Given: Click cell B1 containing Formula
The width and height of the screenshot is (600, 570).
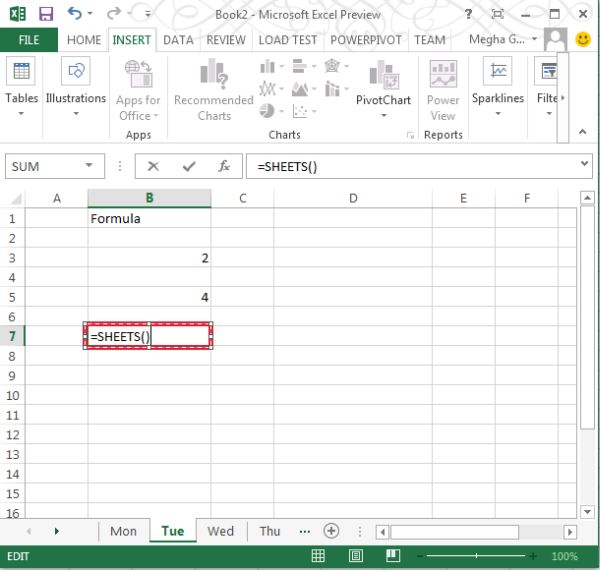Looking at the screenshot, I should 149,218.
